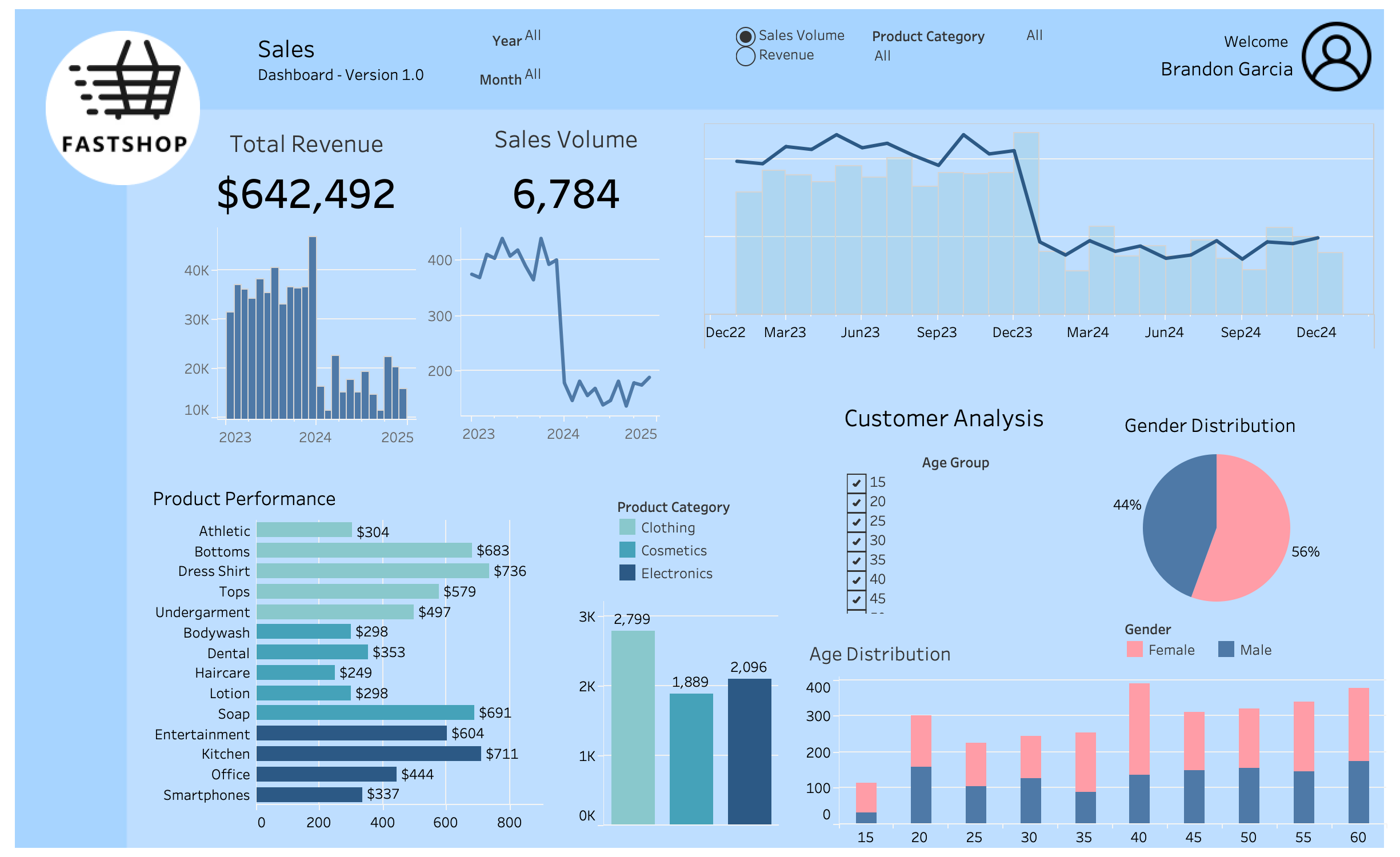Screen dimensions: 1400x857
Task: Click the user profile avatar icon
Action: [x=1335, y=57]
